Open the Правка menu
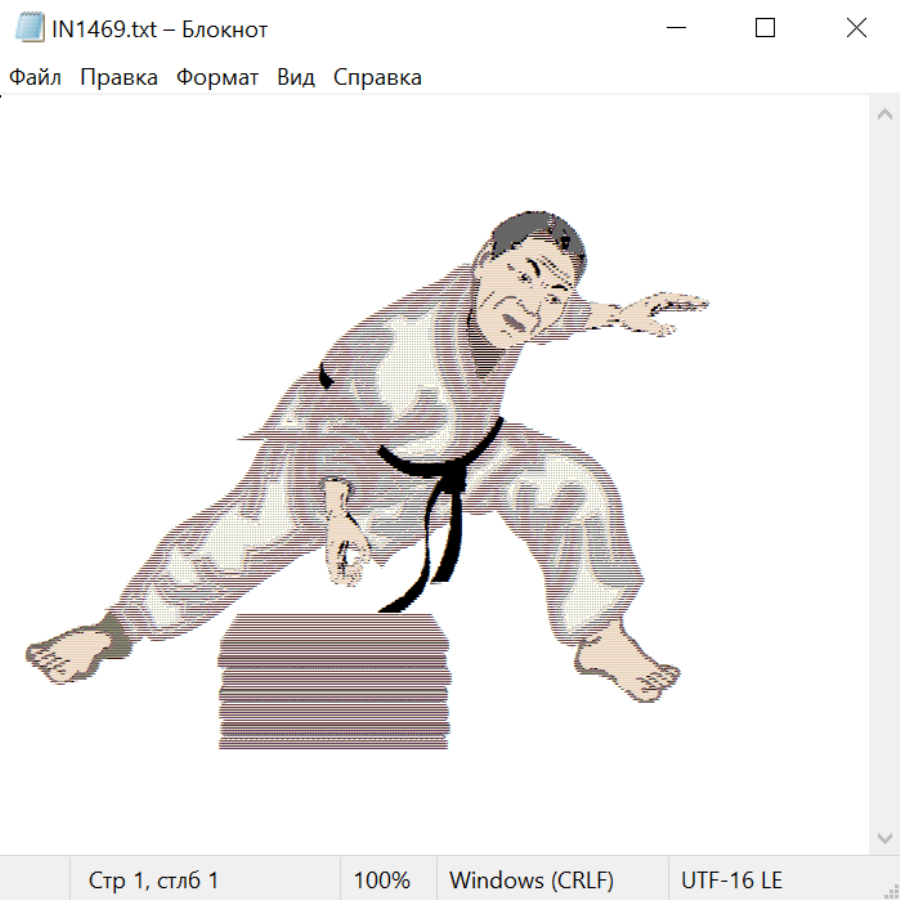Image resolution: width=900 pixels, height=900 pixels. (118, 78)
